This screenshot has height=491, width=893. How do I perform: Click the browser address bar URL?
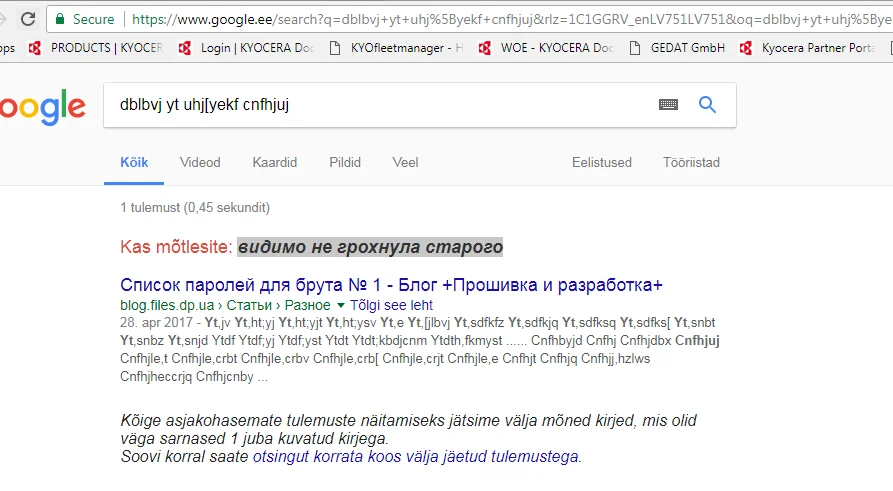511,19
